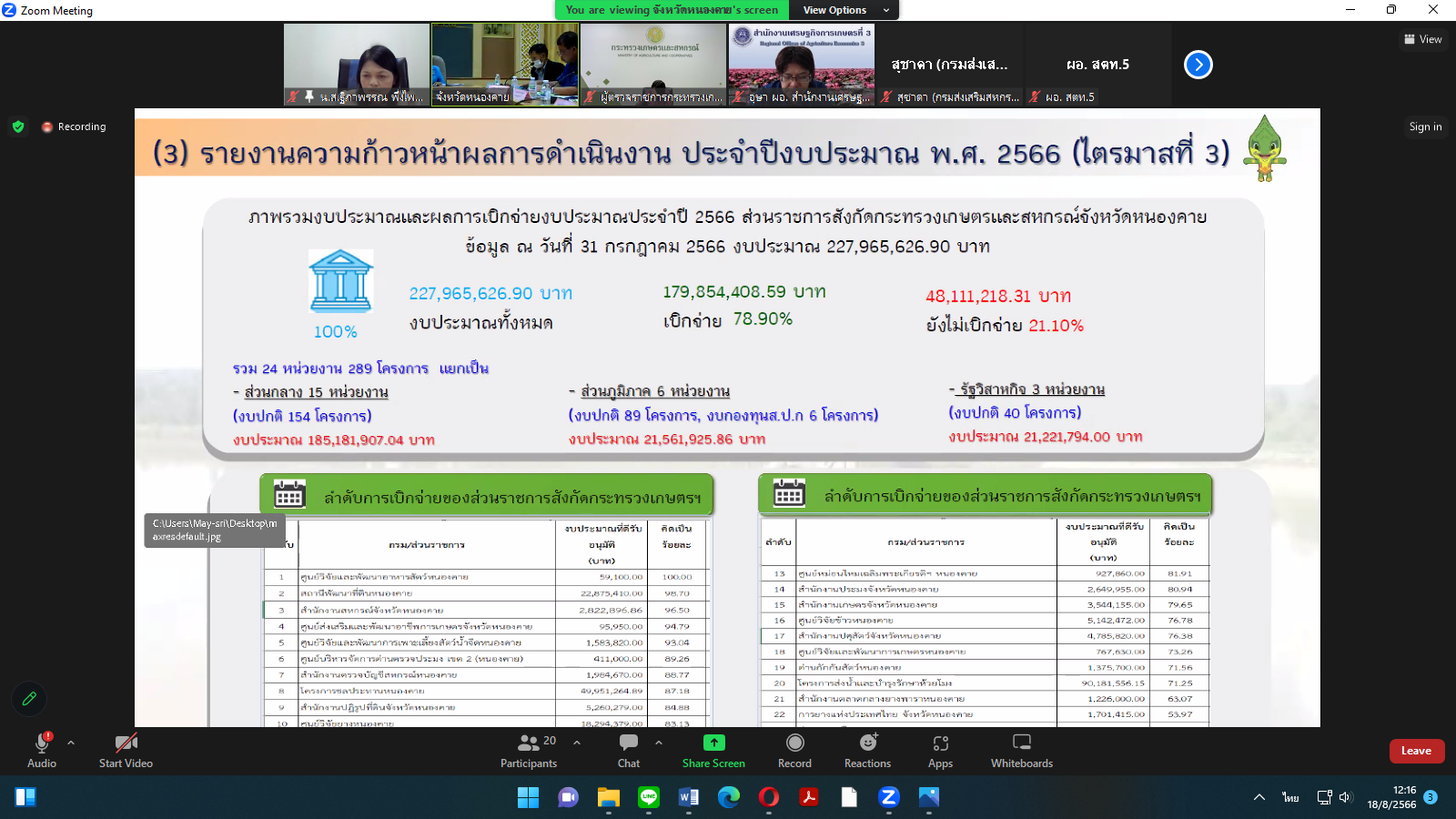Open Zoom from the taskbar
The height and width of the screenshot is (819, 1456).
889,797
